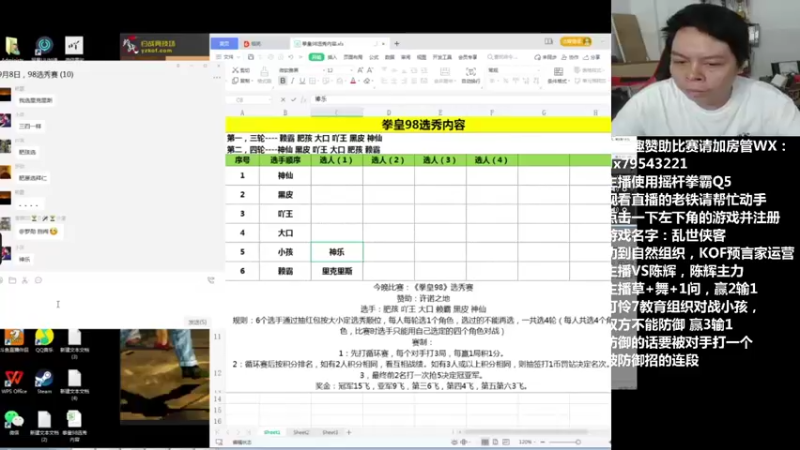Click the Send button in chat window
The width and height of the screenshot is (800, 450).
[x=197, y=322]
